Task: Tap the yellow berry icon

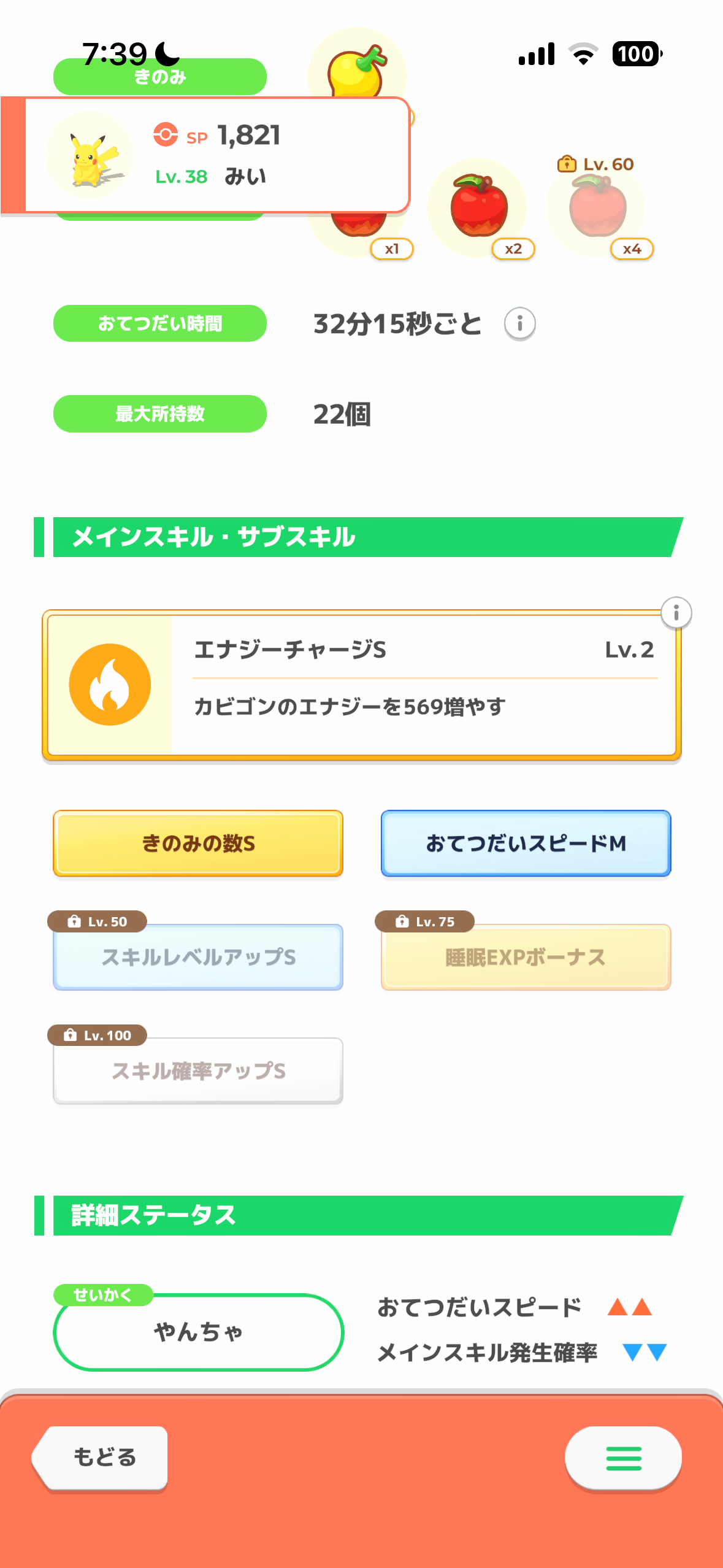Action: [357, 67]
